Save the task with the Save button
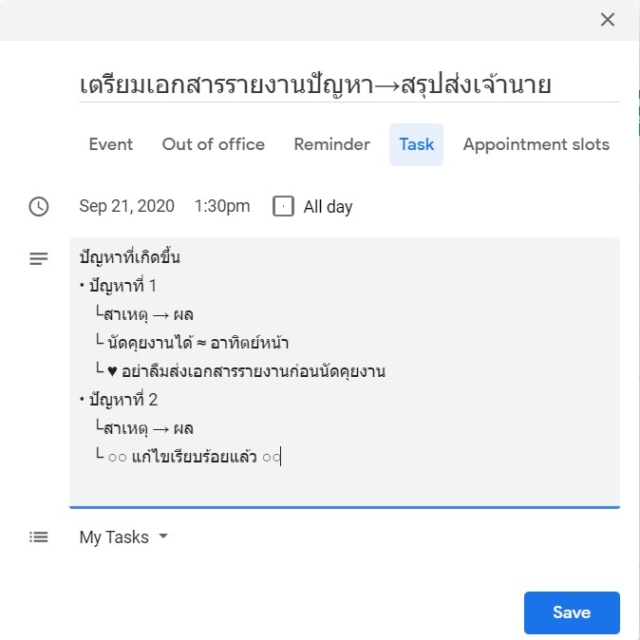The height and width of the screenshot is (640, 640). 572,612
